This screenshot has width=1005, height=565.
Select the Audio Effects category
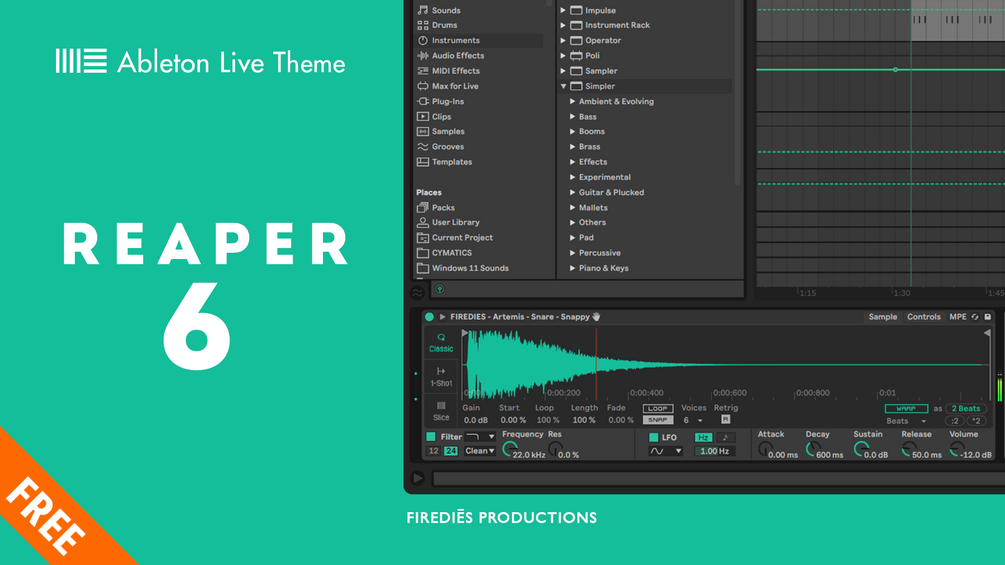click(x=451, y=56)
